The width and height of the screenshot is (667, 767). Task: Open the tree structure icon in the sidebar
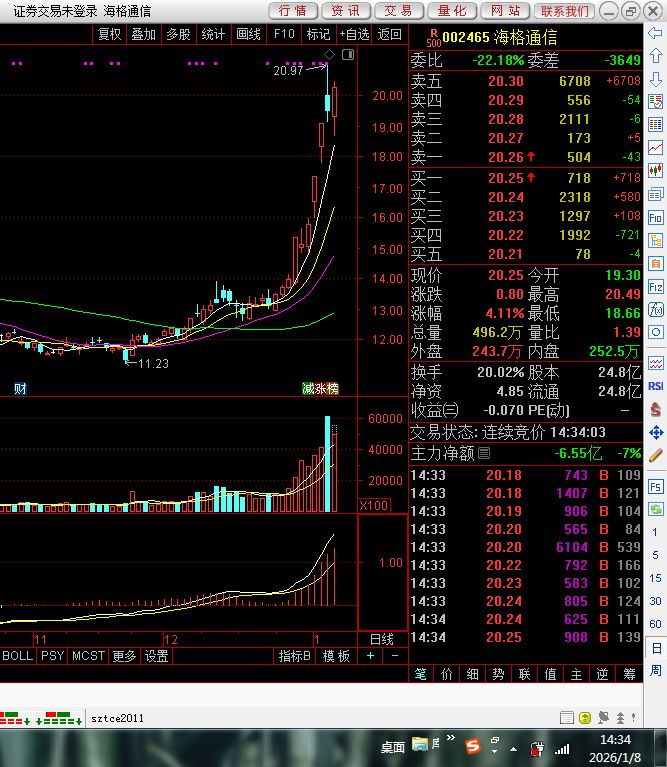click(x=655, y=240)
